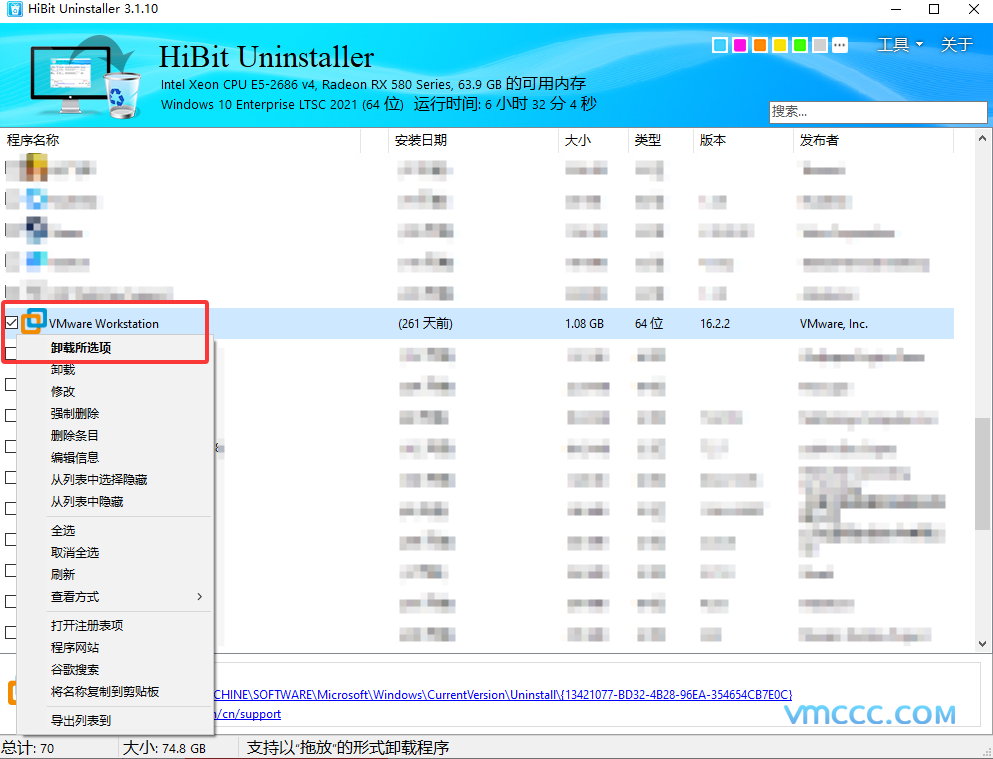Select 卸载 in the context menu
This screenshot has width=993, height=759.
[x=63, y=370]
